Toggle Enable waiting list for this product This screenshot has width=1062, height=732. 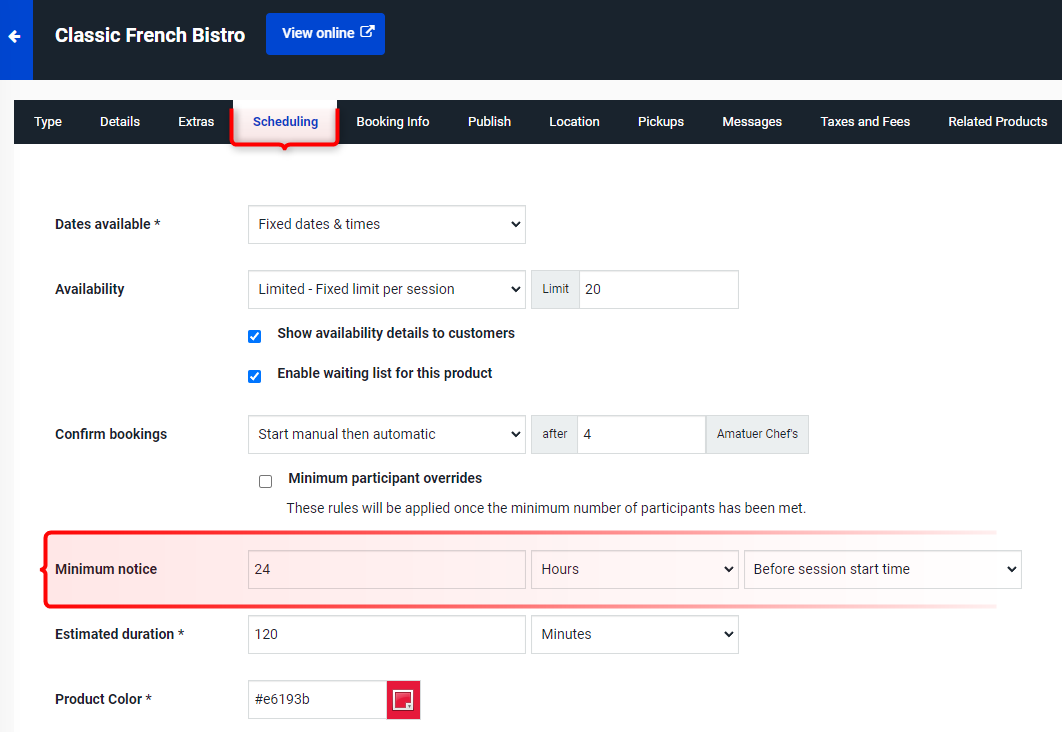255,376
